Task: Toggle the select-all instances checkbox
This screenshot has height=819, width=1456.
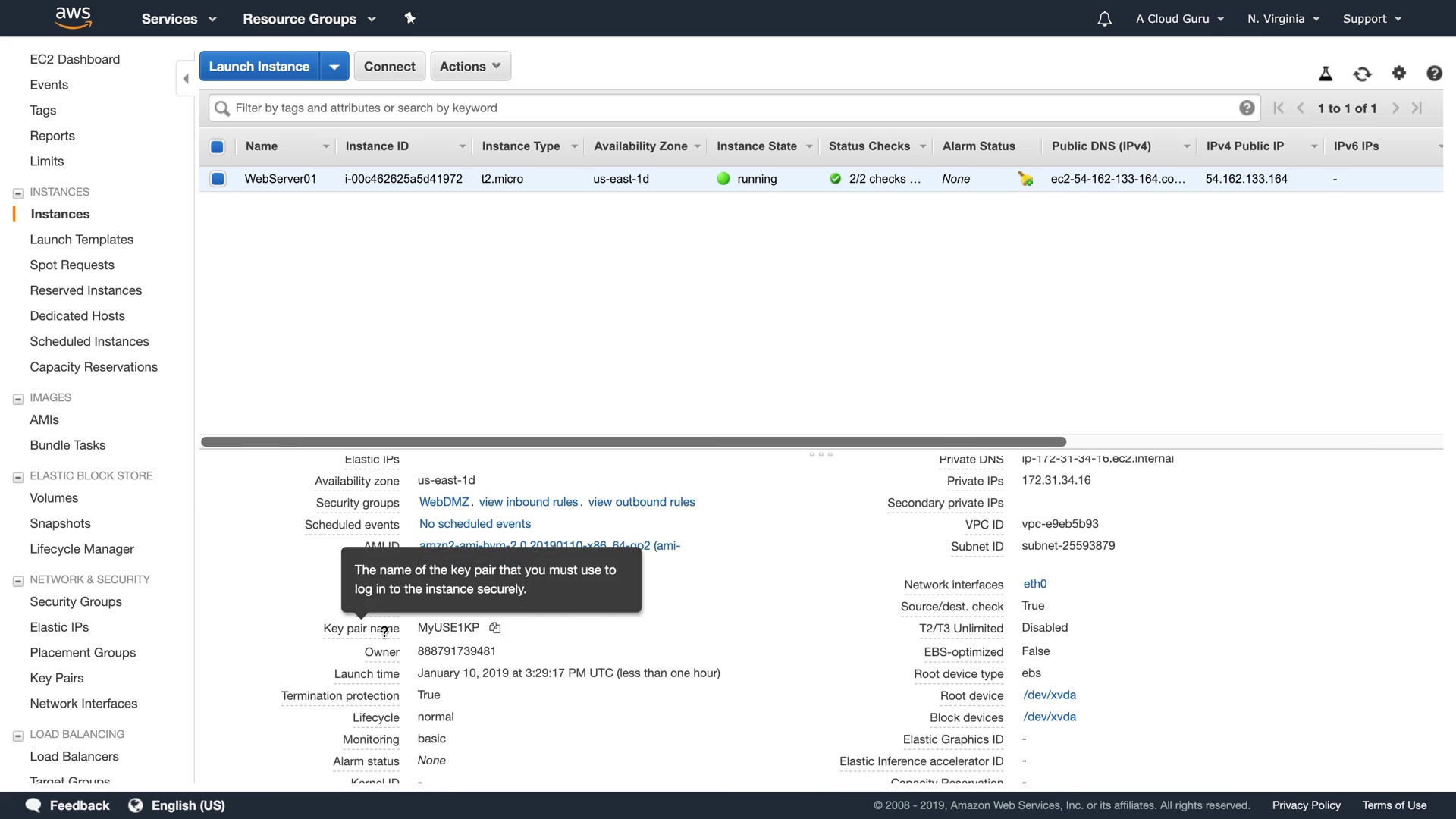Action: [217, 146]
